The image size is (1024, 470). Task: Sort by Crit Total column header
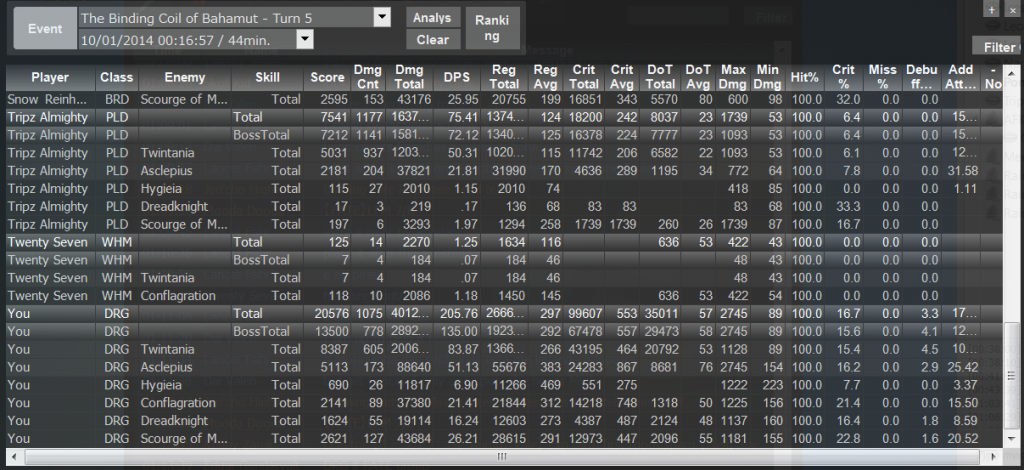(x=584, y=77)
